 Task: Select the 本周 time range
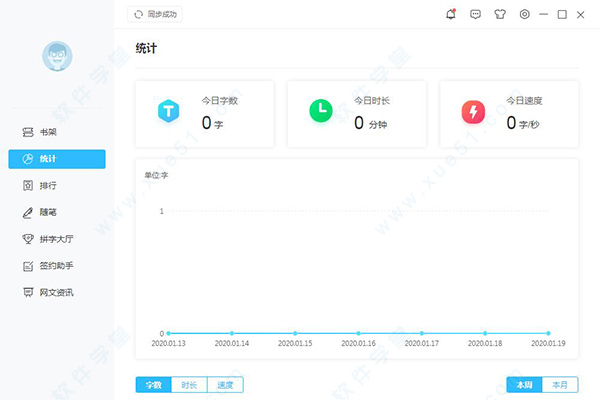tap(524, 385)
